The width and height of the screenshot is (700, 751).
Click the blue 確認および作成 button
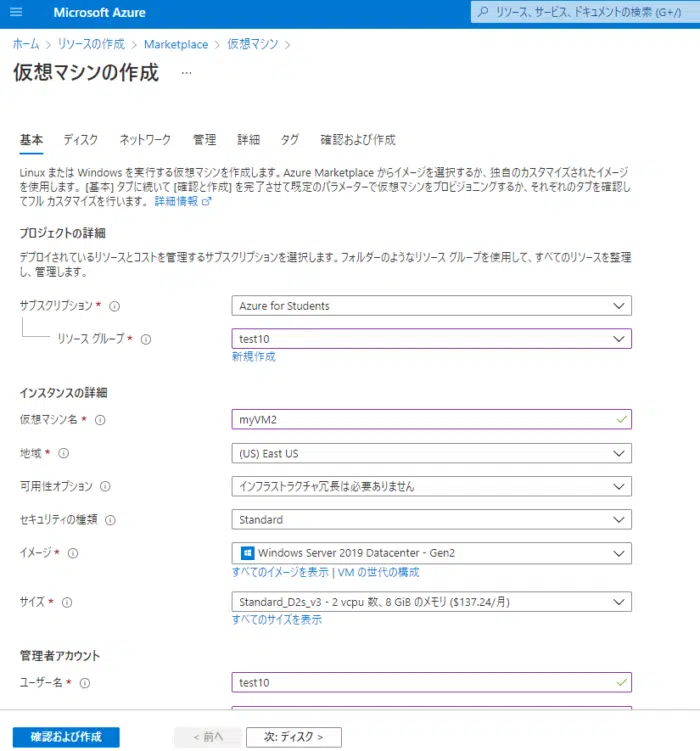point(66,737)
